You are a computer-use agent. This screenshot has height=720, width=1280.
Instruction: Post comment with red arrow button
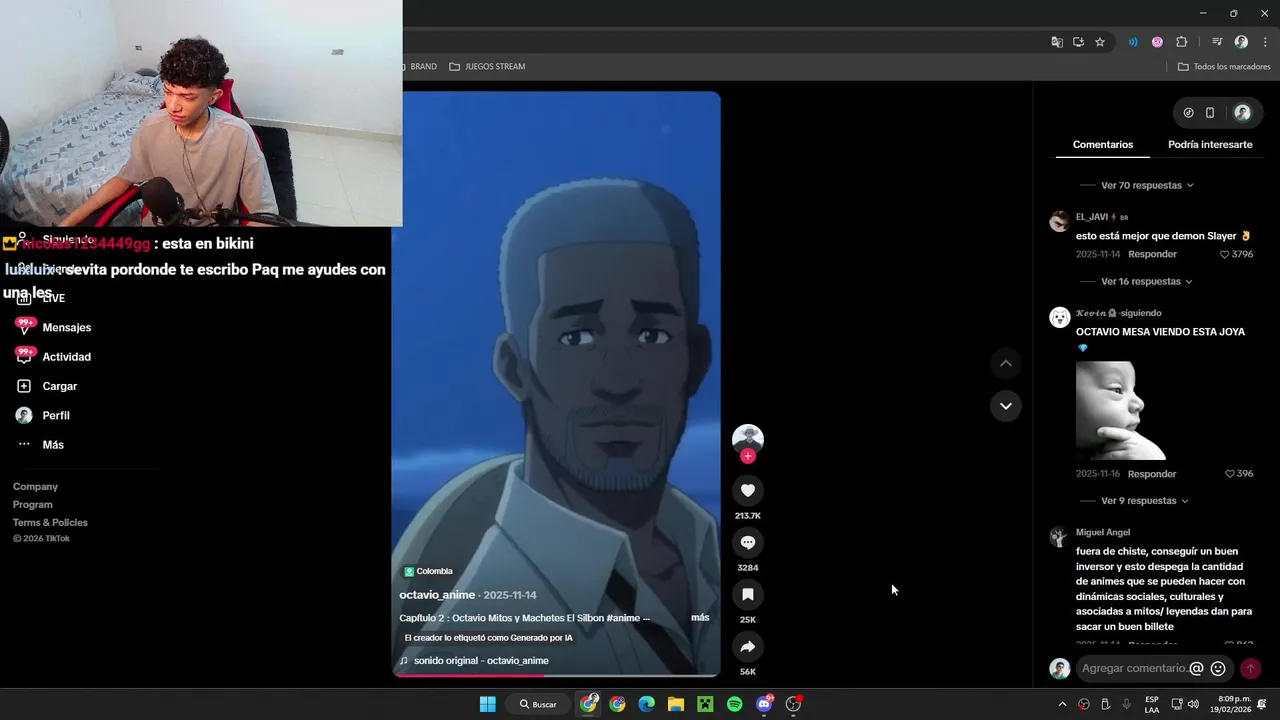click(1250, 668)
